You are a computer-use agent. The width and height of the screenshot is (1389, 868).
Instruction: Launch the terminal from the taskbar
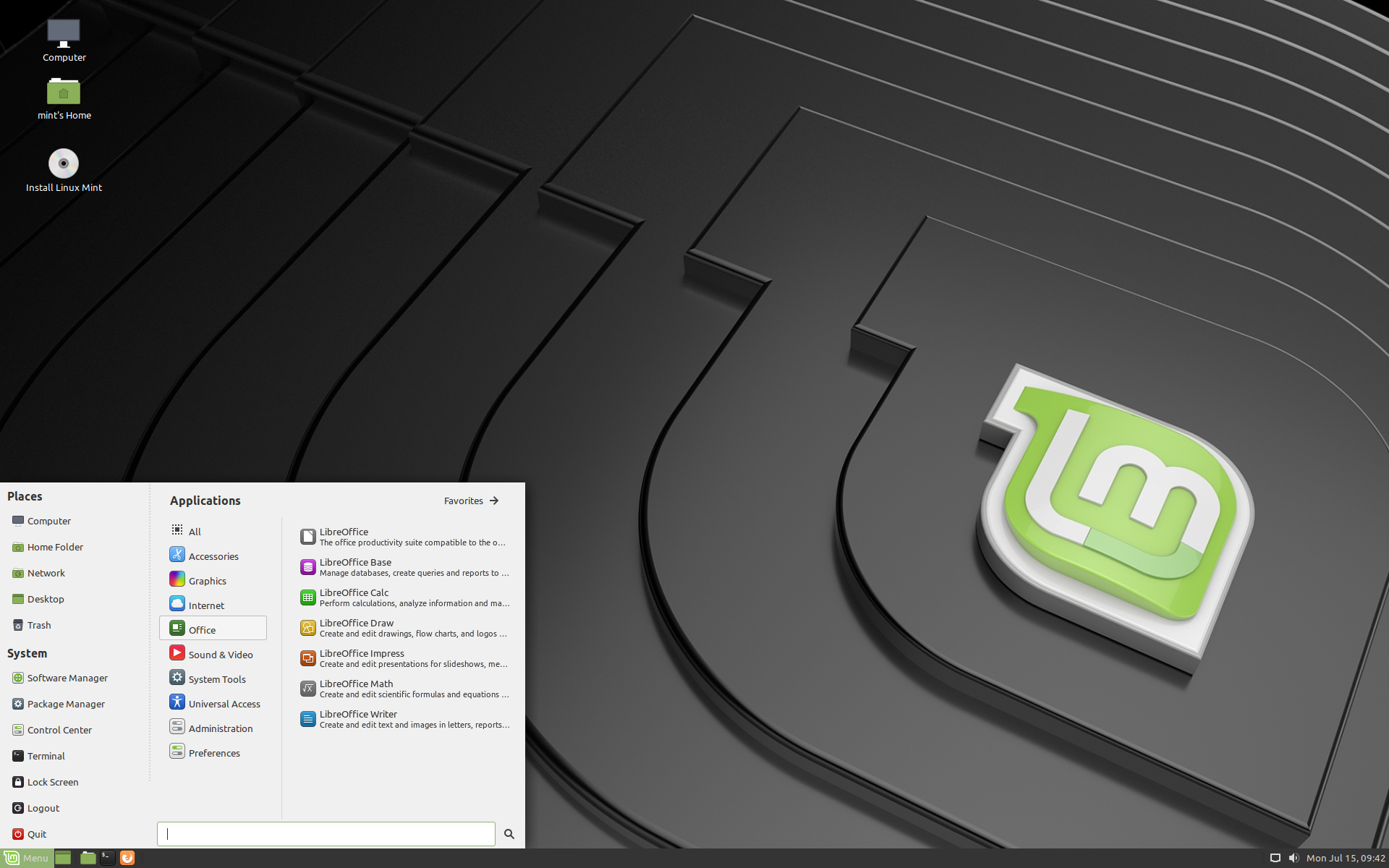(107, 858)
